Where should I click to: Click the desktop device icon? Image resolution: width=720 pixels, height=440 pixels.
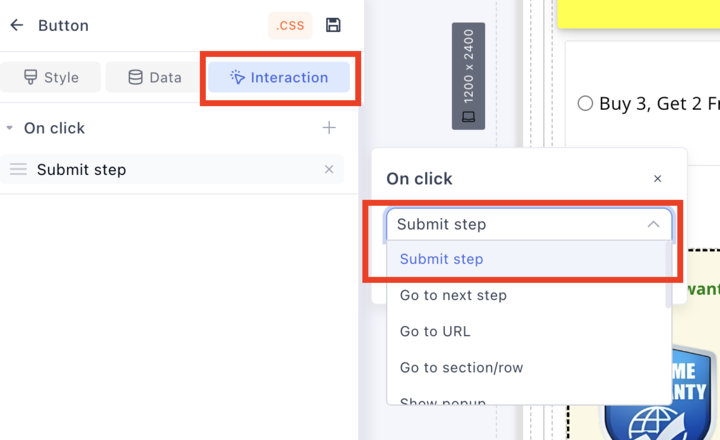coord(468,117)
